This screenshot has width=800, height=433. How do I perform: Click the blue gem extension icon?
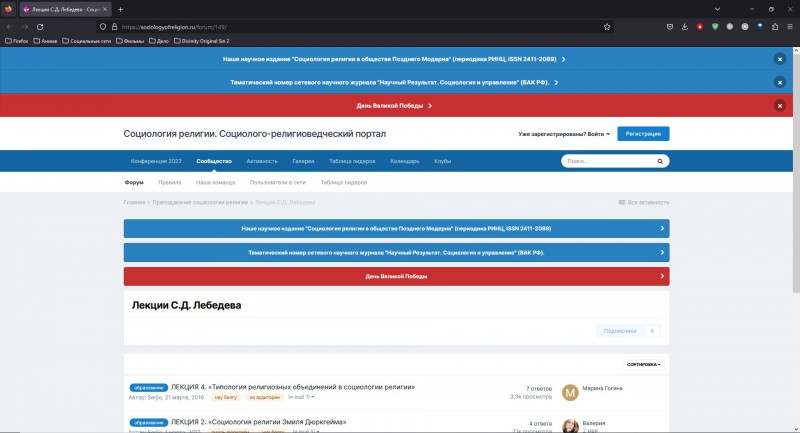[x=760, y=27]
